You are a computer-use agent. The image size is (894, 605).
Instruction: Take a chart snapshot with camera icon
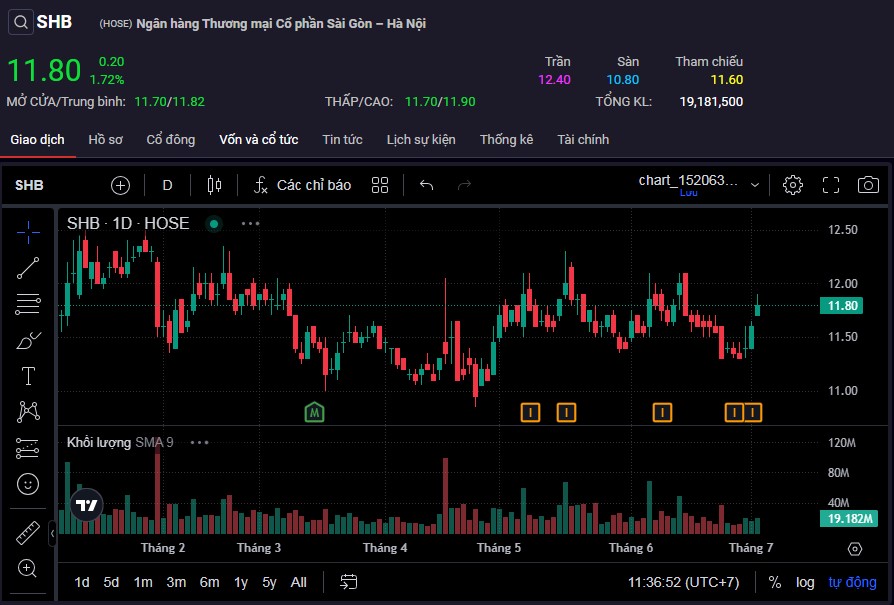pos(868,185)
